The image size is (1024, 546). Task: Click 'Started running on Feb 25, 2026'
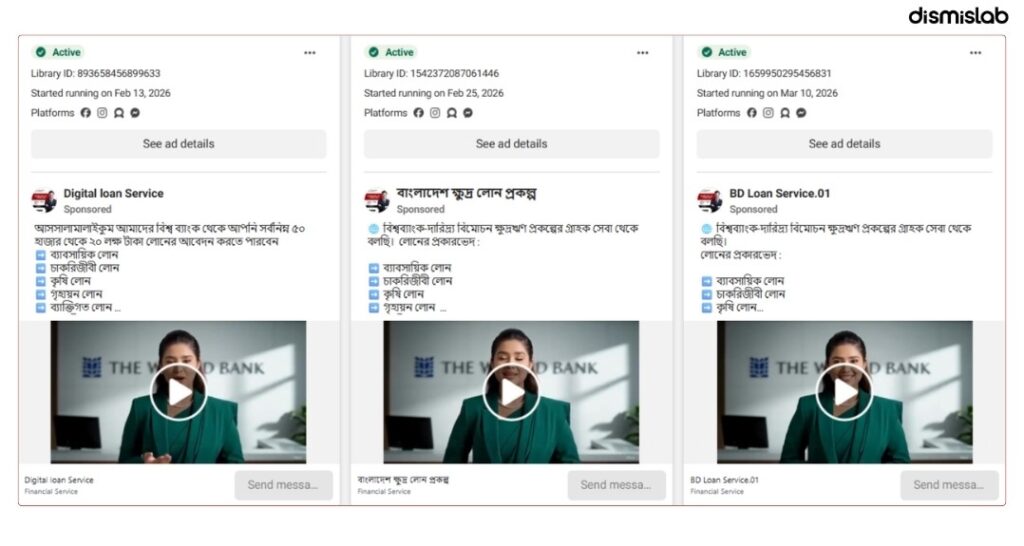click(x=434, y=93)
